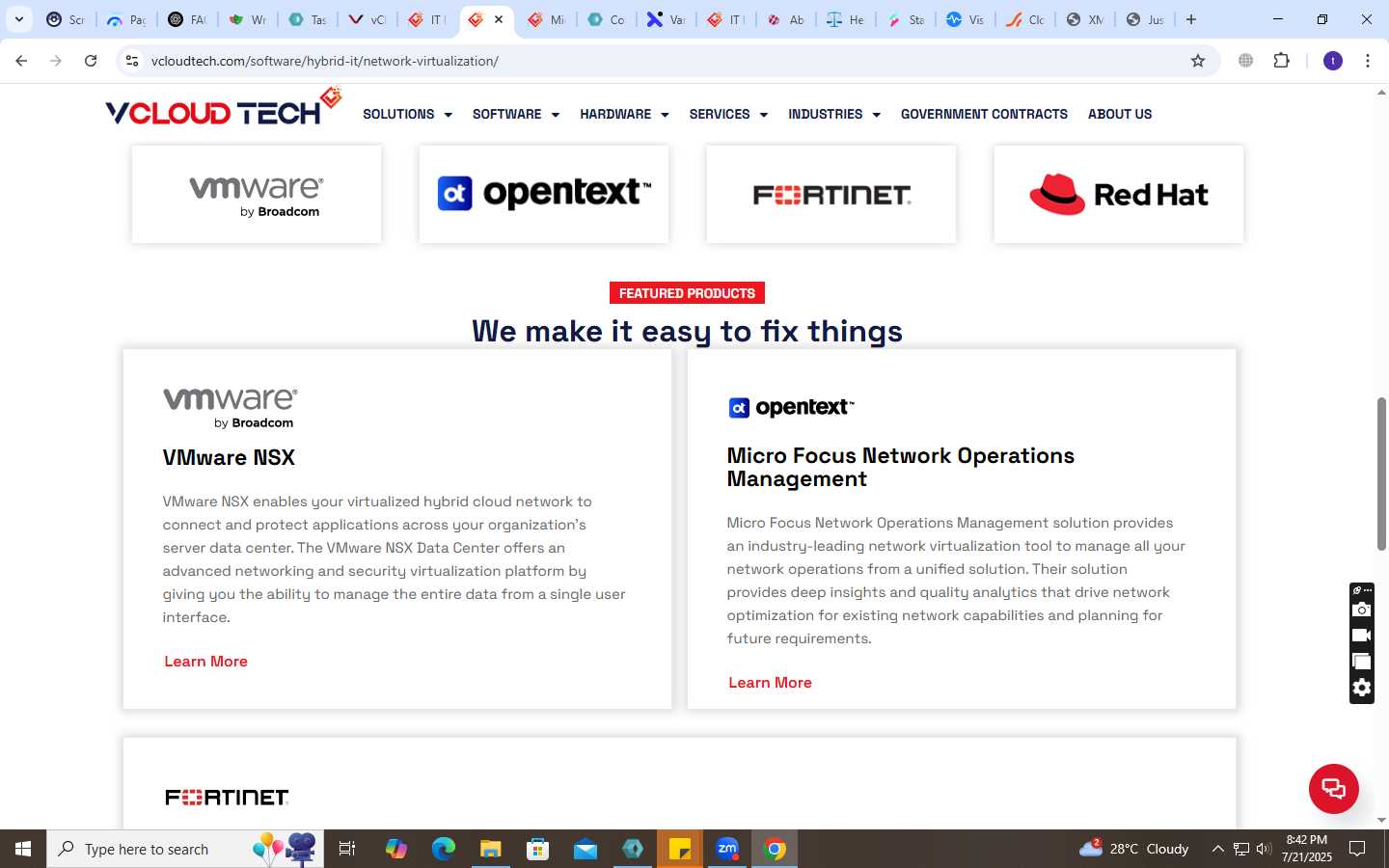The height and width of the screenshot is (868, 1389).
Task: Click the address bar URL
Action: point(325,61)
